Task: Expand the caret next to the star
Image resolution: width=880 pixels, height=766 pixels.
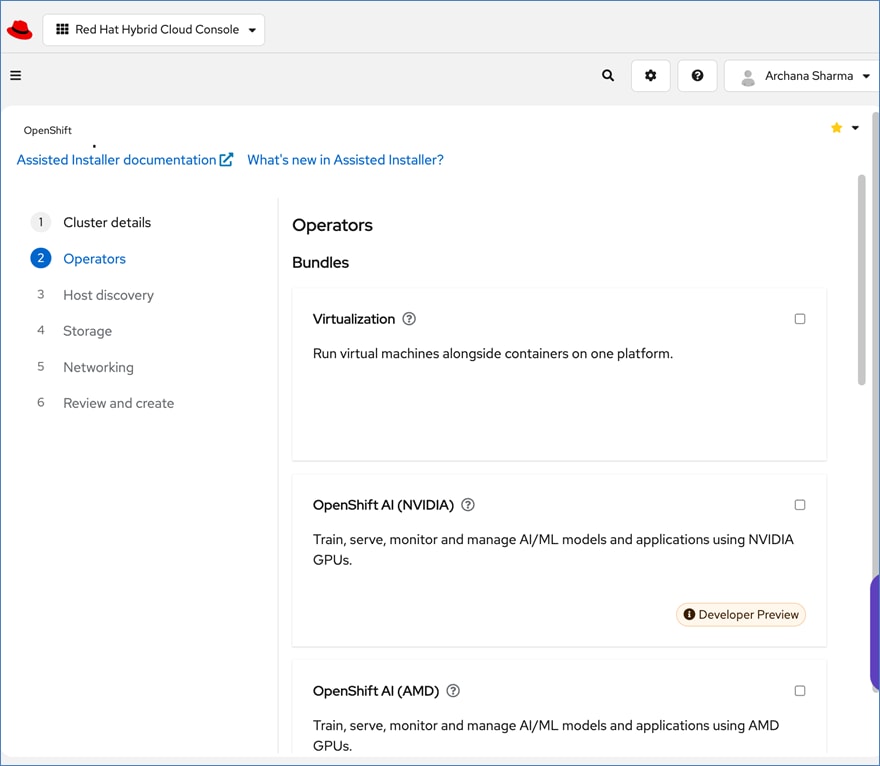Action: pyautogui.click(x=855, y=128)
